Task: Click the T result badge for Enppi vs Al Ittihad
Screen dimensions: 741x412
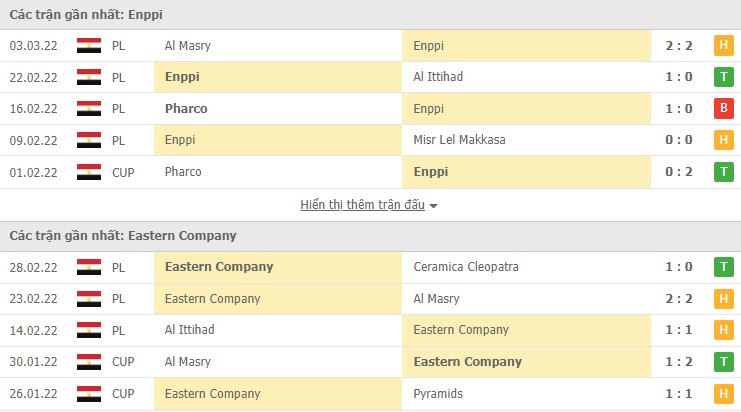Action: click(x=722, y=77)
